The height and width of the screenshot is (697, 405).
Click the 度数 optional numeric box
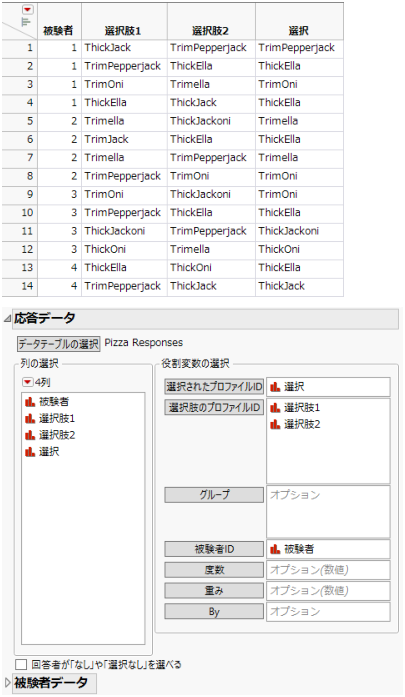point(328,569)
